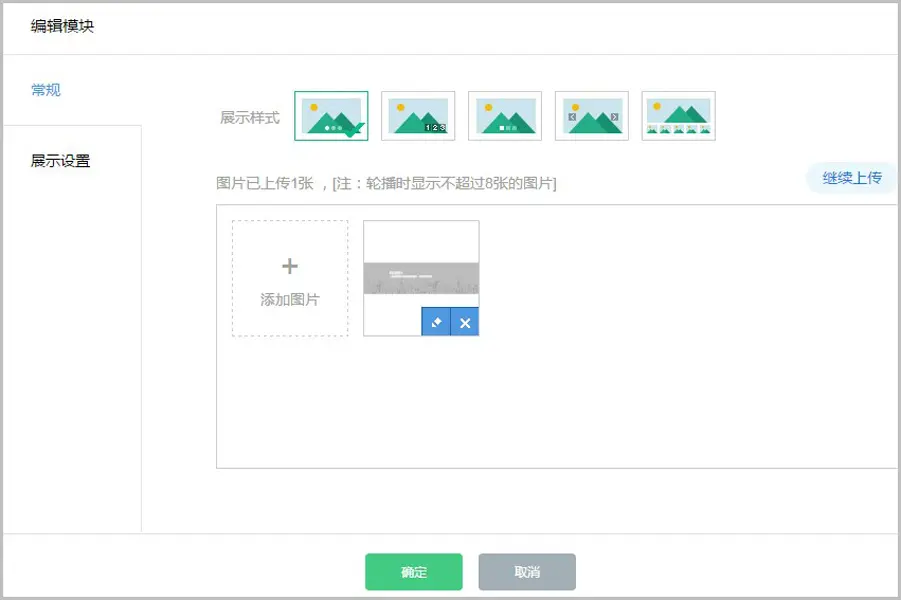Delete the uploaded image with X icon

pos(465,322)
